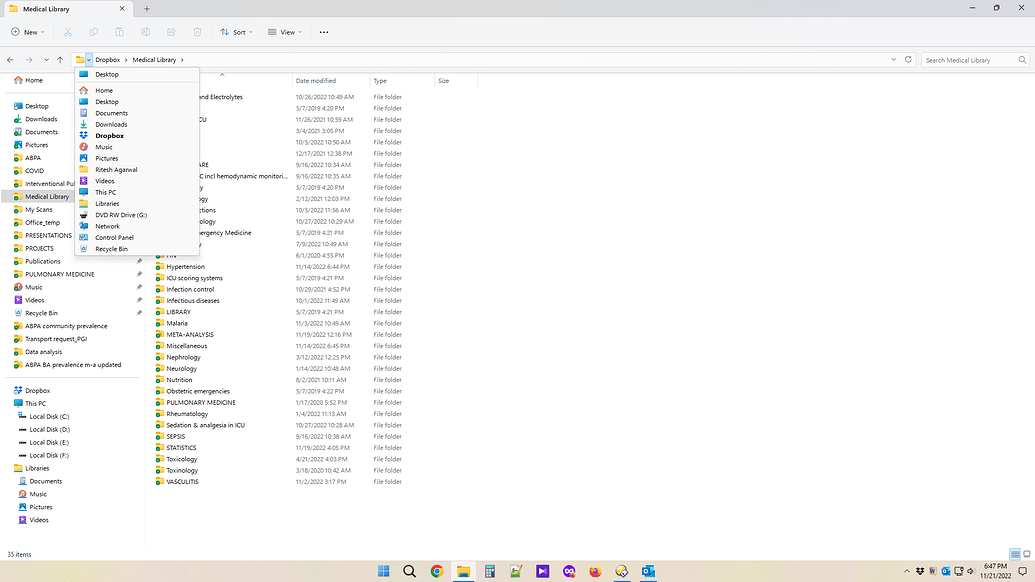Click the Dropbox tray icon
Screen dimensions: 1035x582
pyautogui.click(x=919, y=571)
